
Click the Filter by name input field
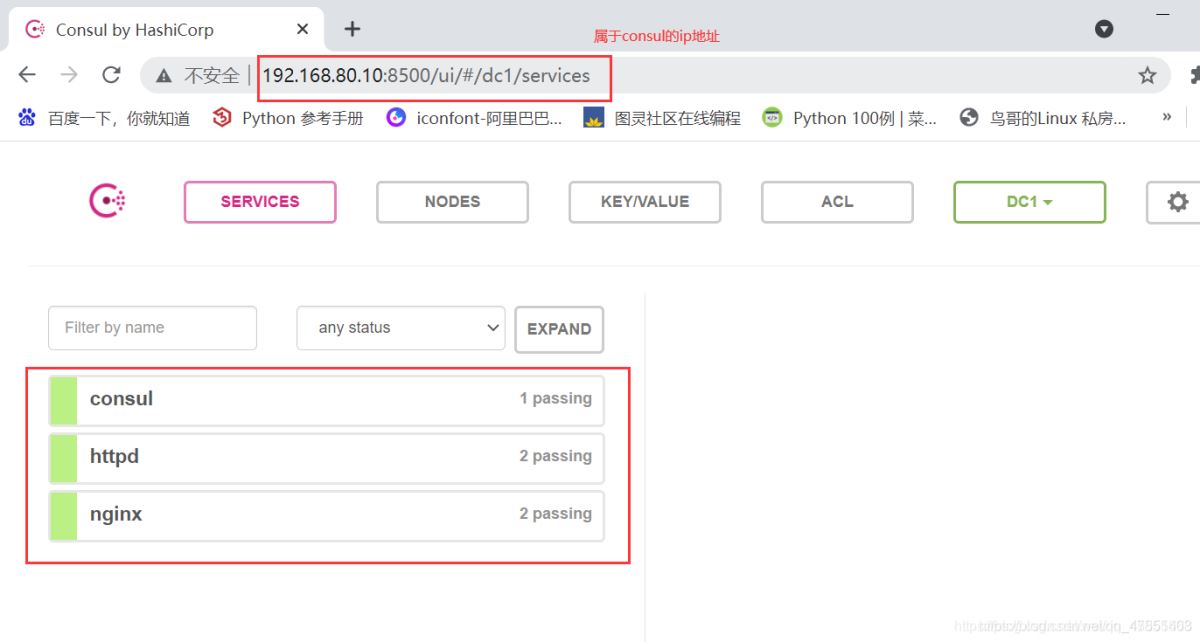pos(152,327)
